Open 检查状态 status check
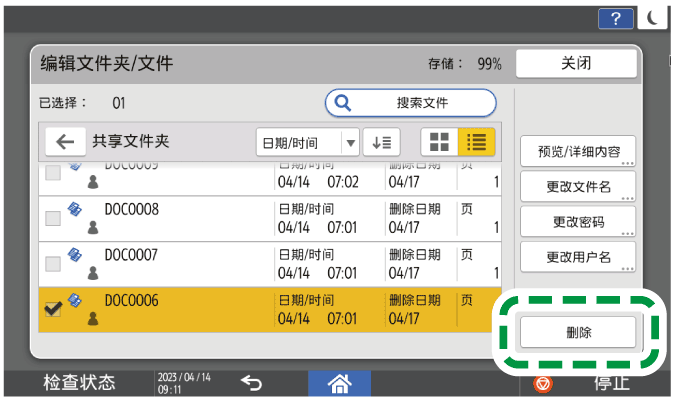The image size is (675, 401). [78, 383]
